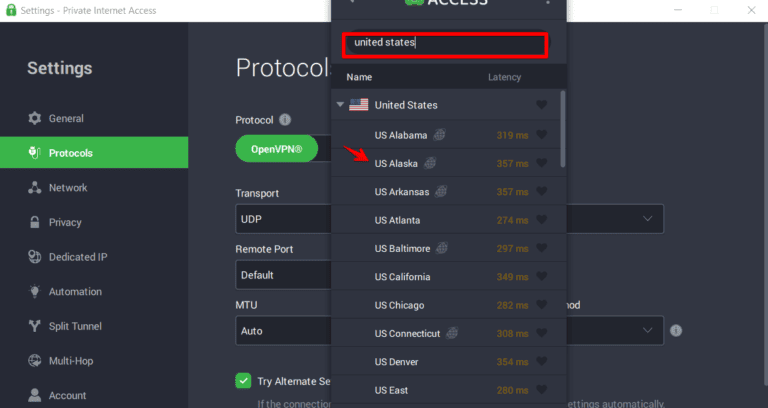Image resolution: width=768 pixels, height=408 pixels.
Task: Click the Network icon in sidebar
Action: [x=35, y=188]
